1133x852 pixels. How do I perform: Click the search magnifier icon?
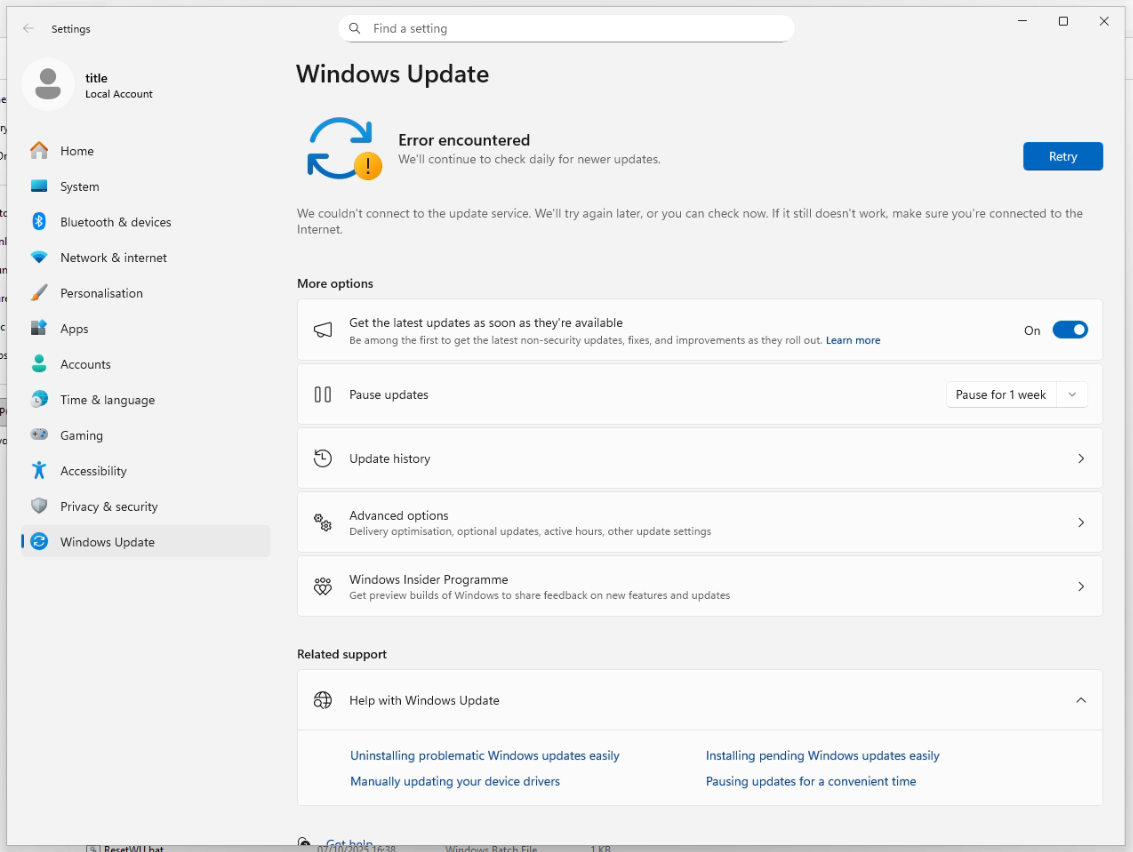point(355,28)
